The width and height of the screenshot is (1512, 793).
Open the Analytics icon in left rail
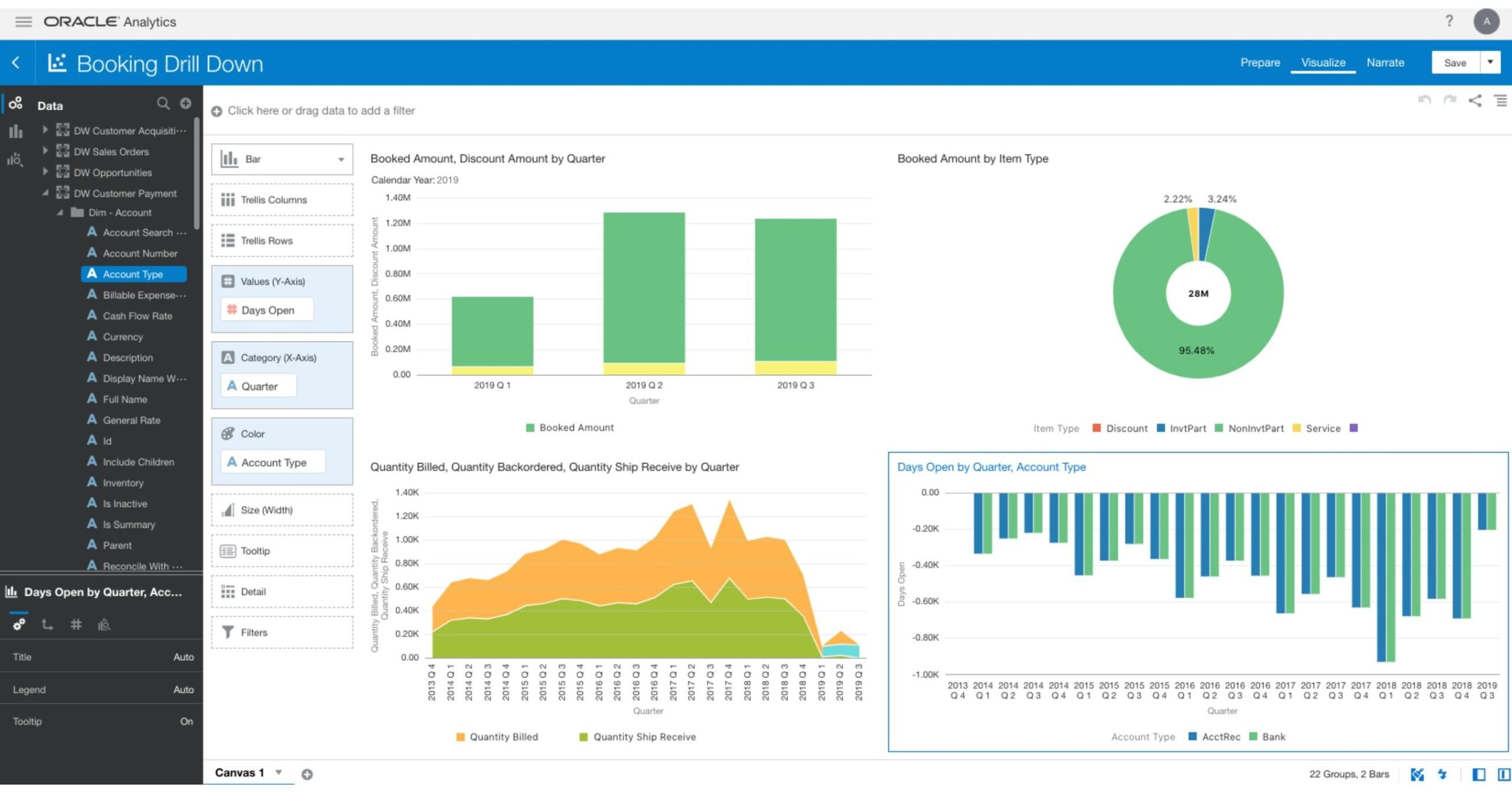(x=15, y=160)
